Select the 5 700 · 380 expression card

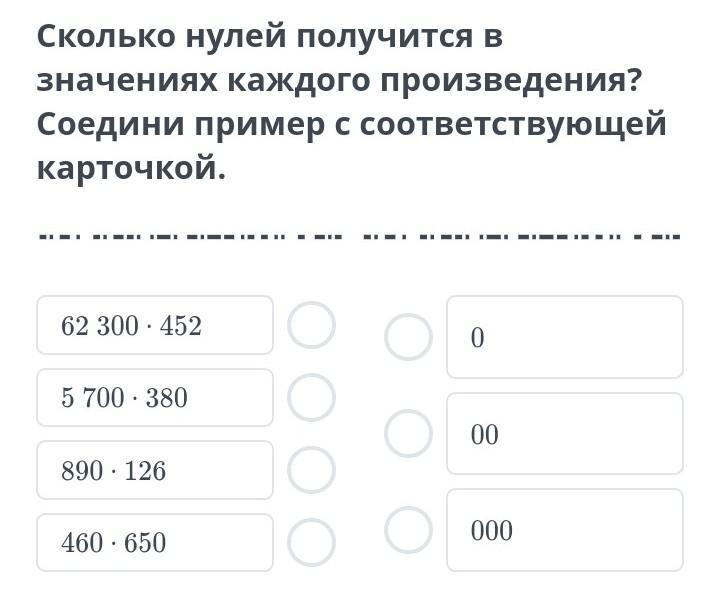155,398
